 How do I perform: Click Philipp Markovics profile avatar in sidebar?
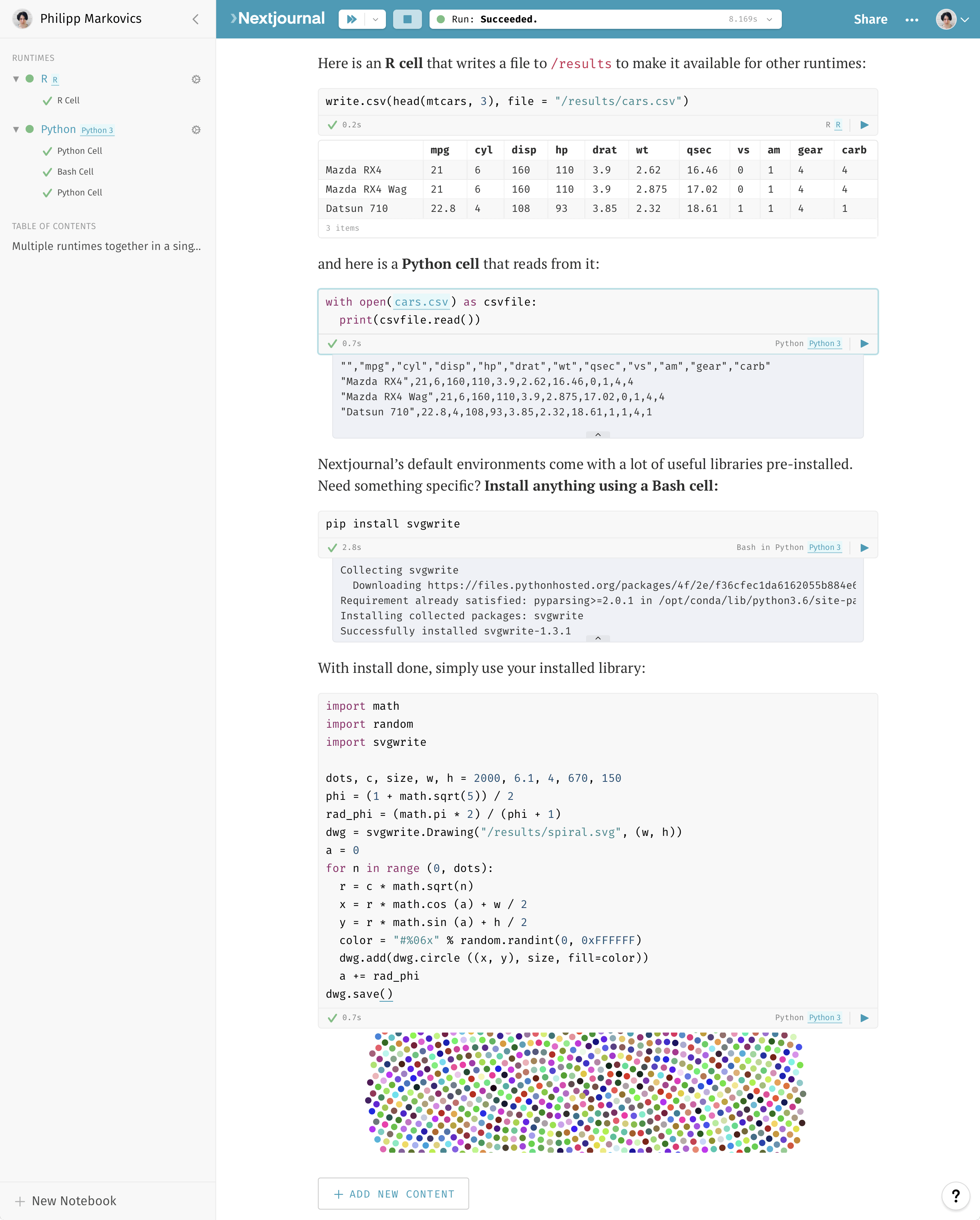(23, 19)
